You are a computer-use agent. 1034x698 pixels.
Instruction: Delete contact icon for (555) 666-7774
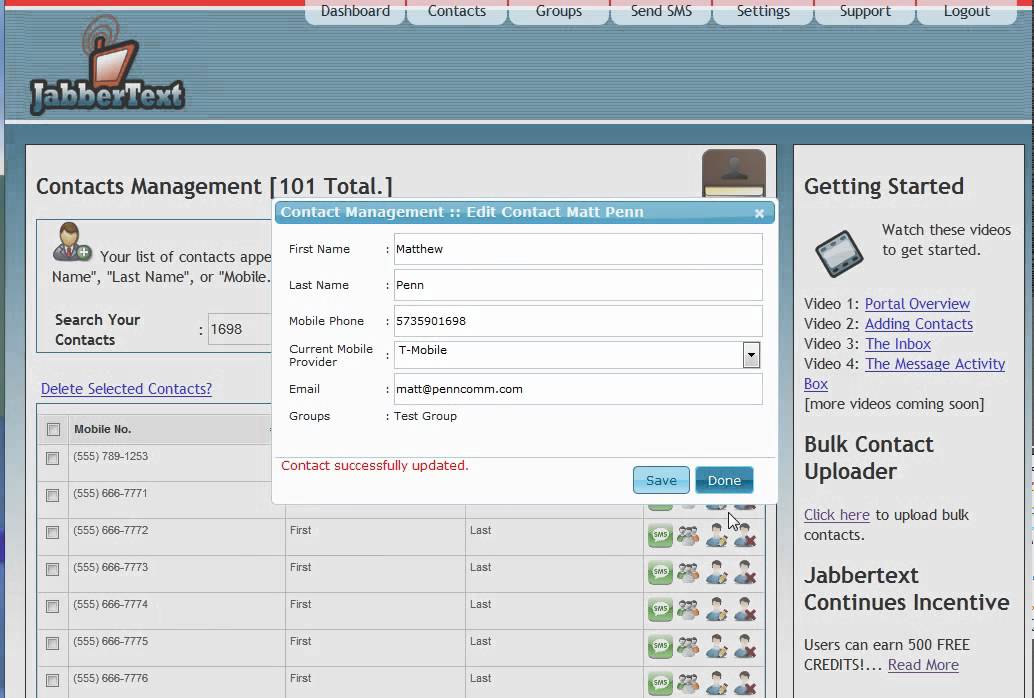tap(745, 610)
